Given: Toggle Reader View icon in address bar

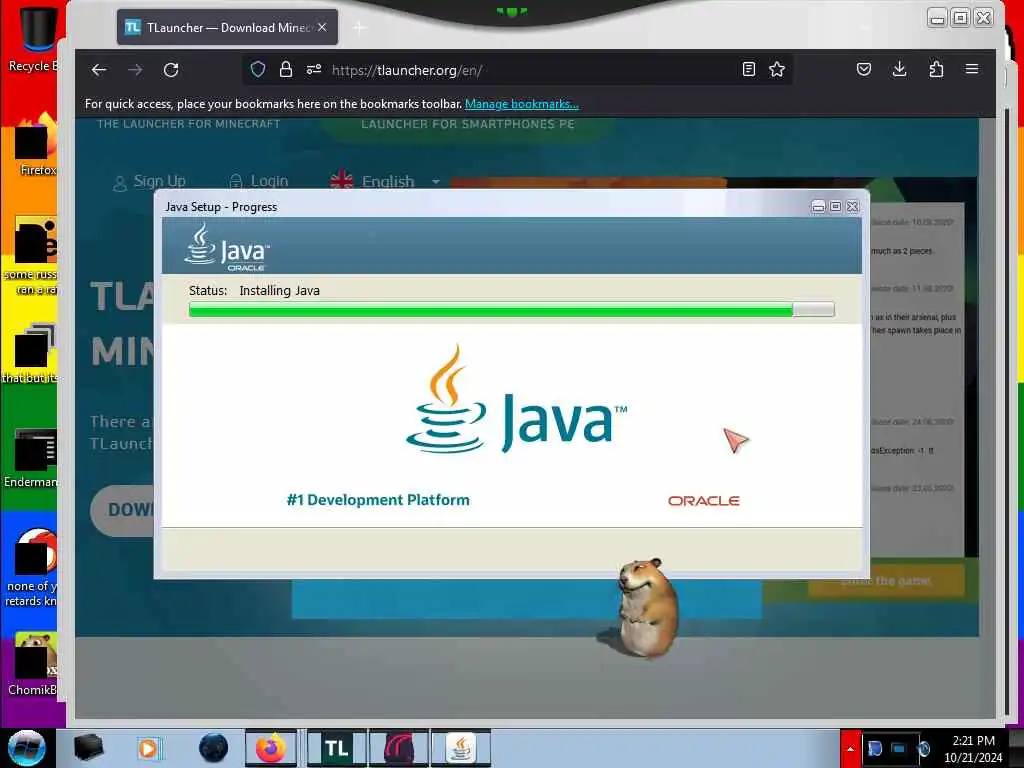Looking at the screenshot, I should point(749,69).
